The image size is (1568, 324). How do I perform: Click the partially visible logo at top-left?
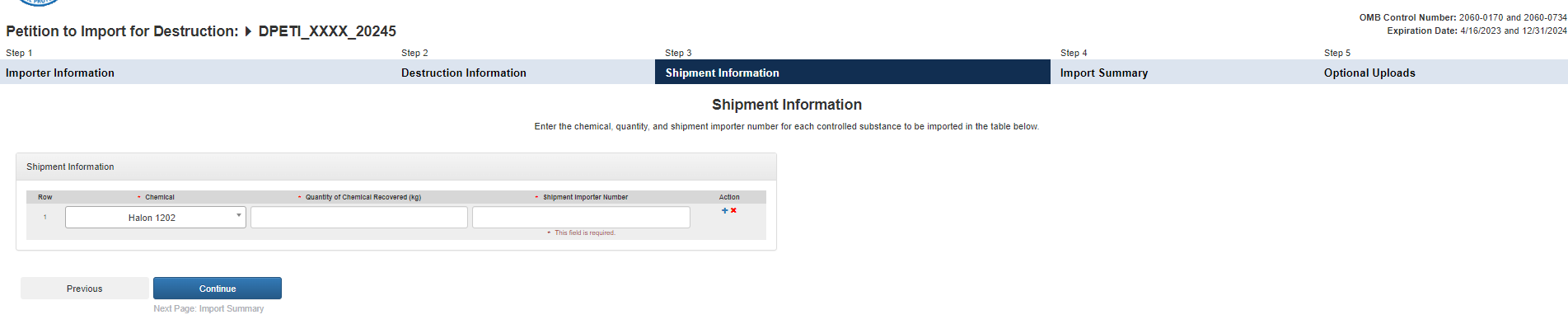coord(39,2)
